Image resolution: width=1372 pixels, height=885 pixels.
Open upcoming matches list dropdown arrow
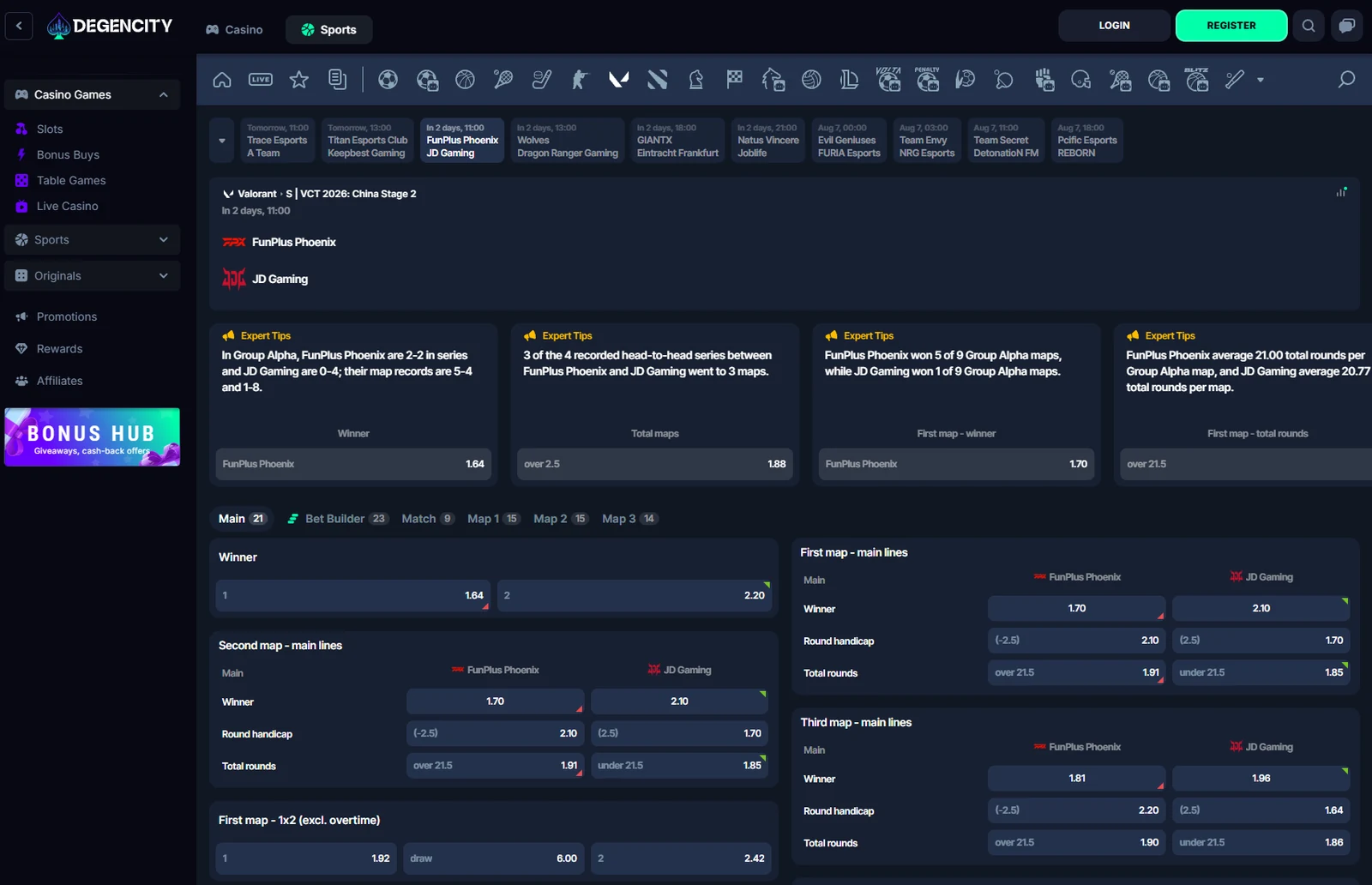pyautogui.click(x=222, y=141)
